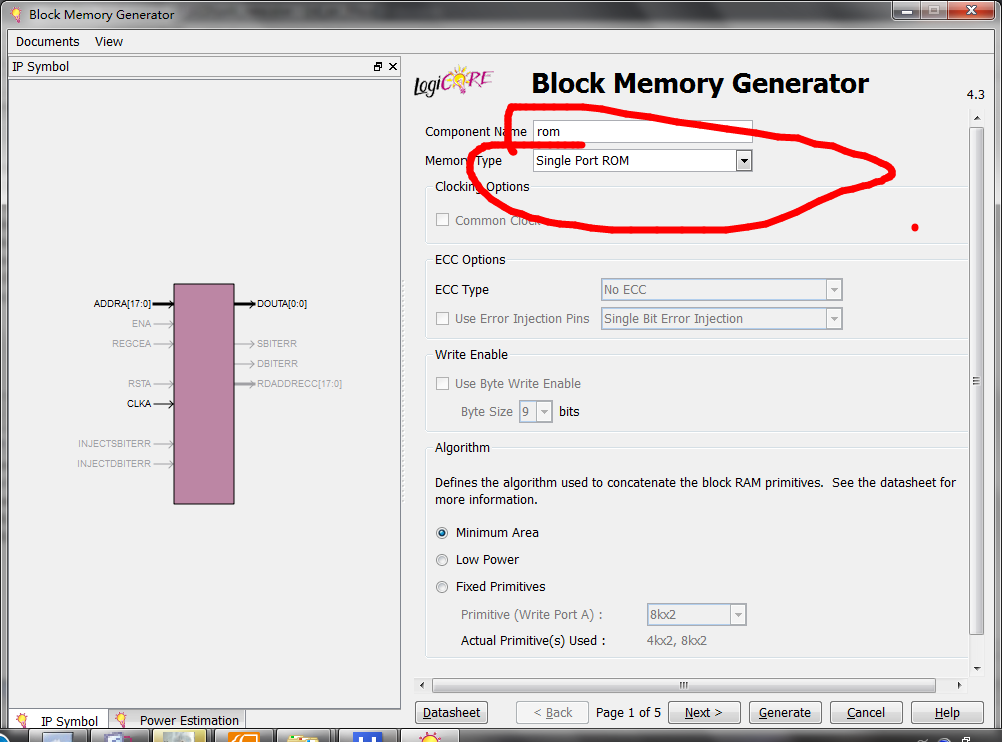Click the horizontal scrollbar left arrow
The image size is (1002, 742).
(x=422, y=685)
